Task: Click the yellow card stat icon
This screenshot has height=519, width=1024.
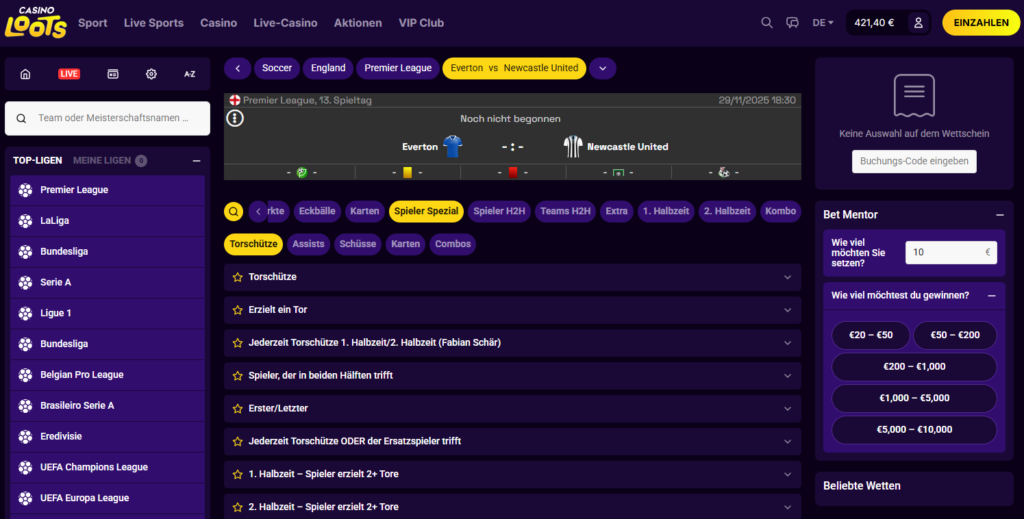Action: pyautogui.click(x=408, y=172)
